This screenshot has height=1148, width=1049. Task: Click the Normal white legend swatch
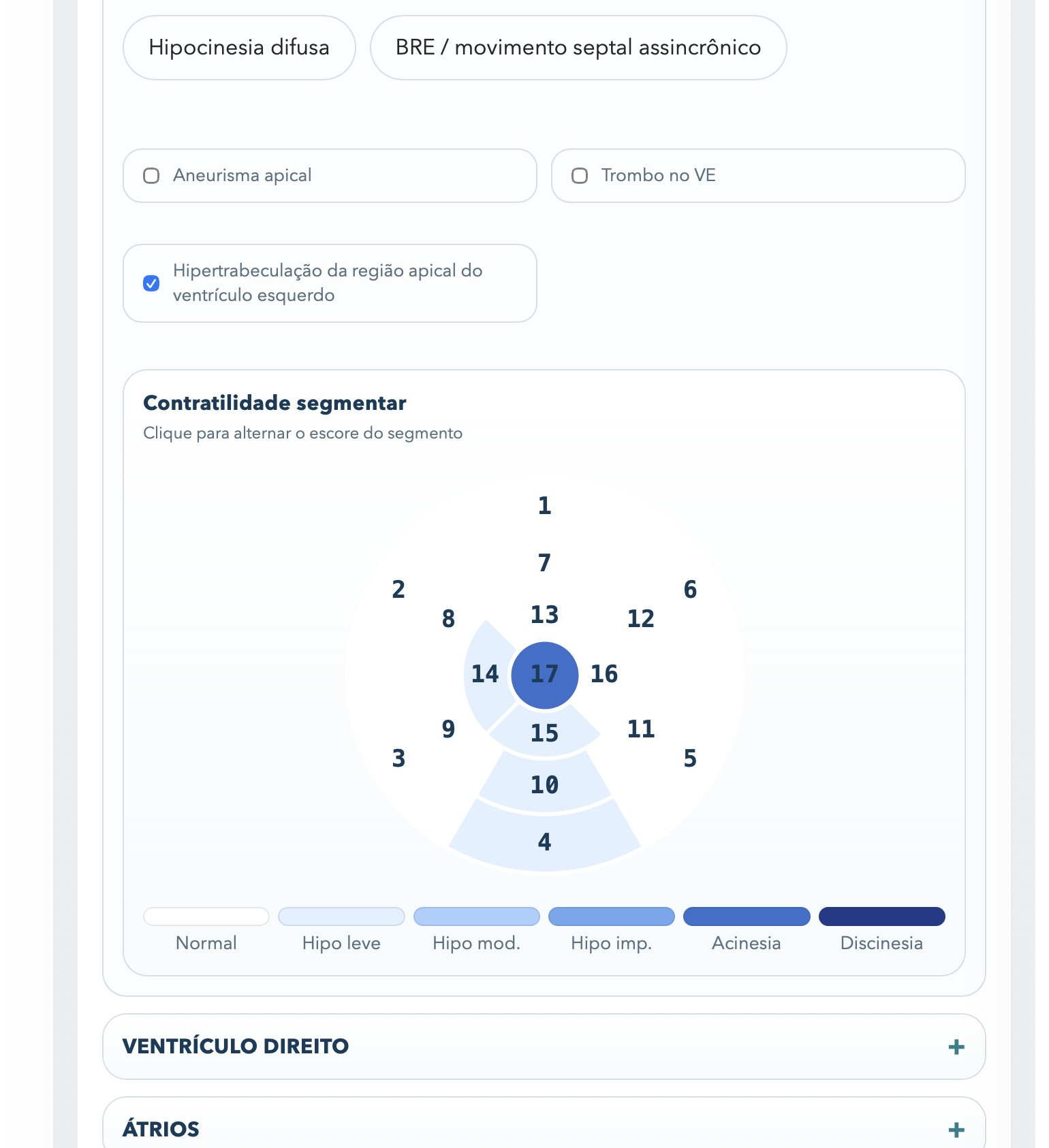tap(206, 916)
